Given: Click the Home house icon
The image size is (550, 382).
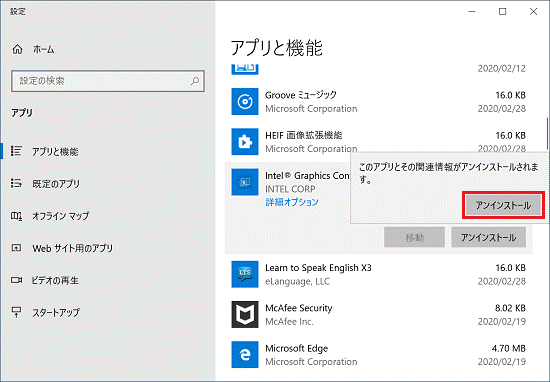Looking at the screenshot, I should pos(17,49).
